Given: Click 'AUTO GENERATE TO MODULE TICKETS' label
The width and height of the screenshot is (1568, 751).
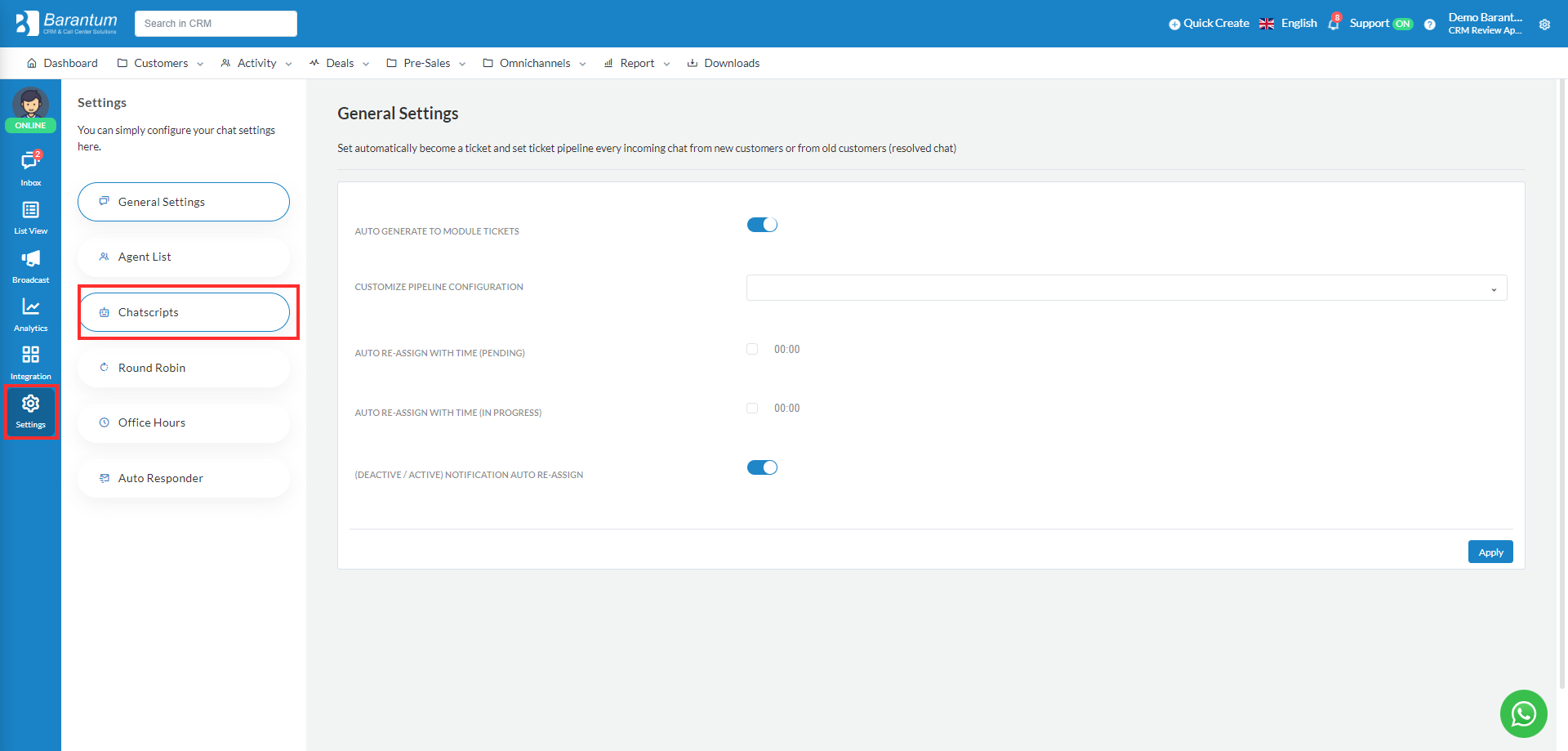Looking at the screenshot, I should pyautogui.click(x=437, y=231).
